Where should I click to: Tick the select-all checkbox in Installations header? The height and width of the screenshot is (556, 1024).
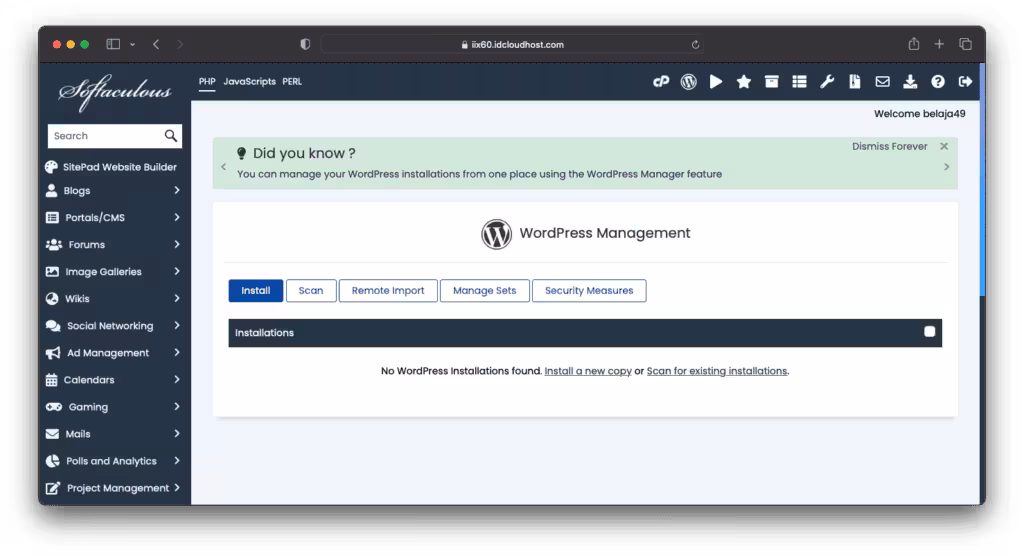[x=929, y=332]
